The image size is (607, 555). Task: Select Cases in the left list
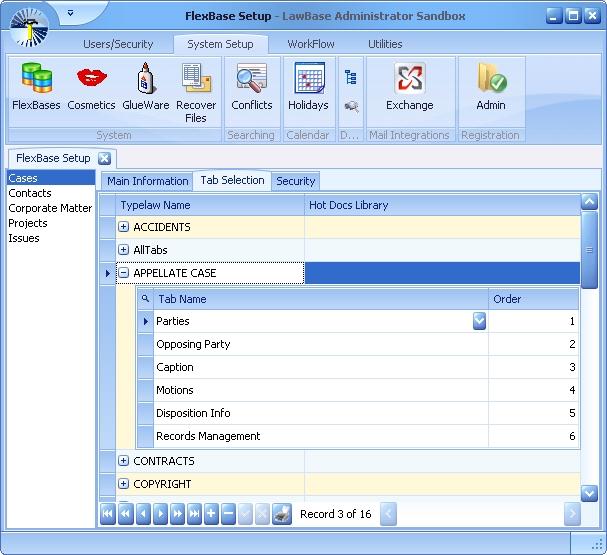(x=51, y=178)
